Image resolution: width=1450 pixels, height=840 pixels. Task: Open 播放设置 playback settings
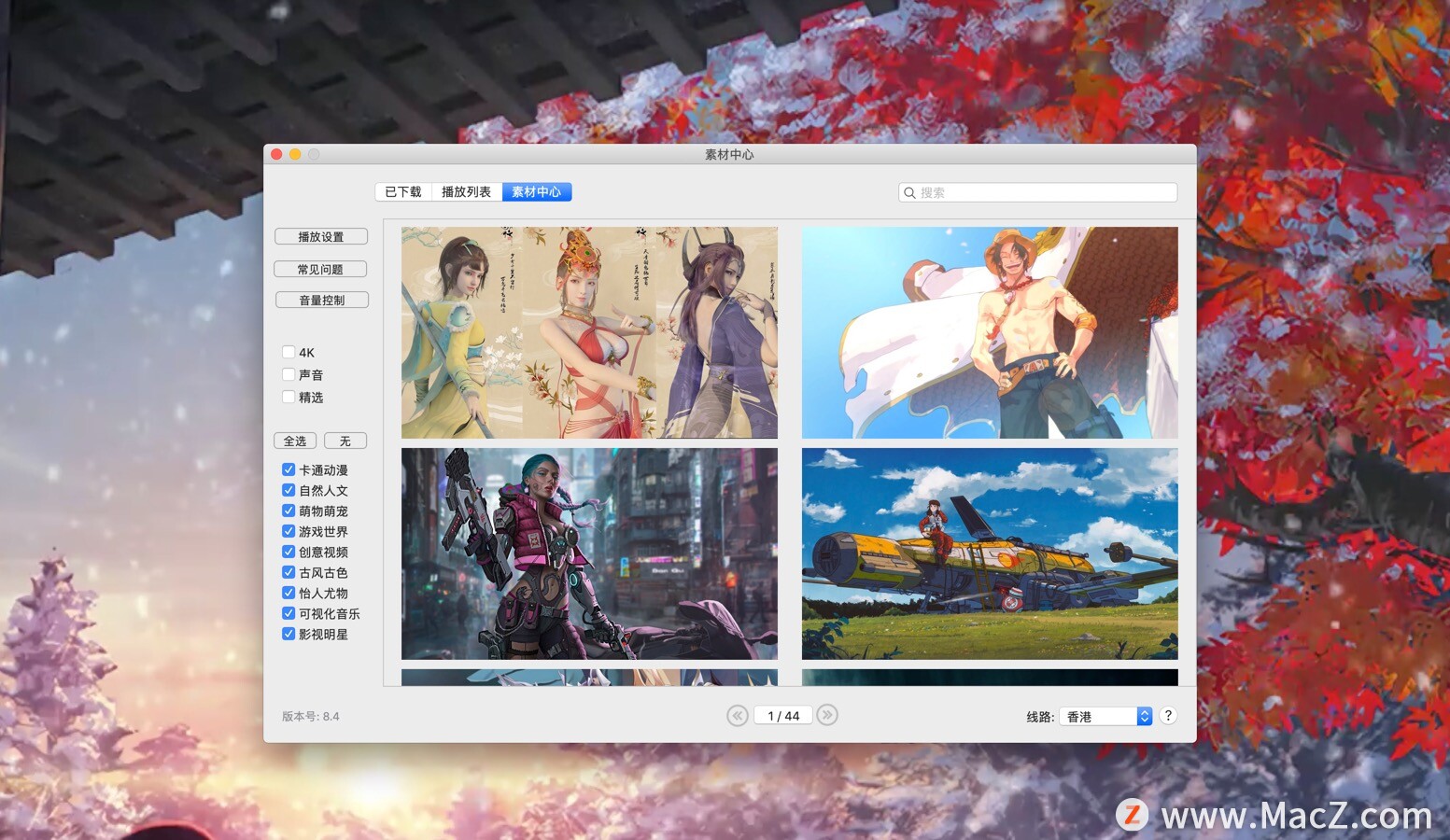pos(321,237)
